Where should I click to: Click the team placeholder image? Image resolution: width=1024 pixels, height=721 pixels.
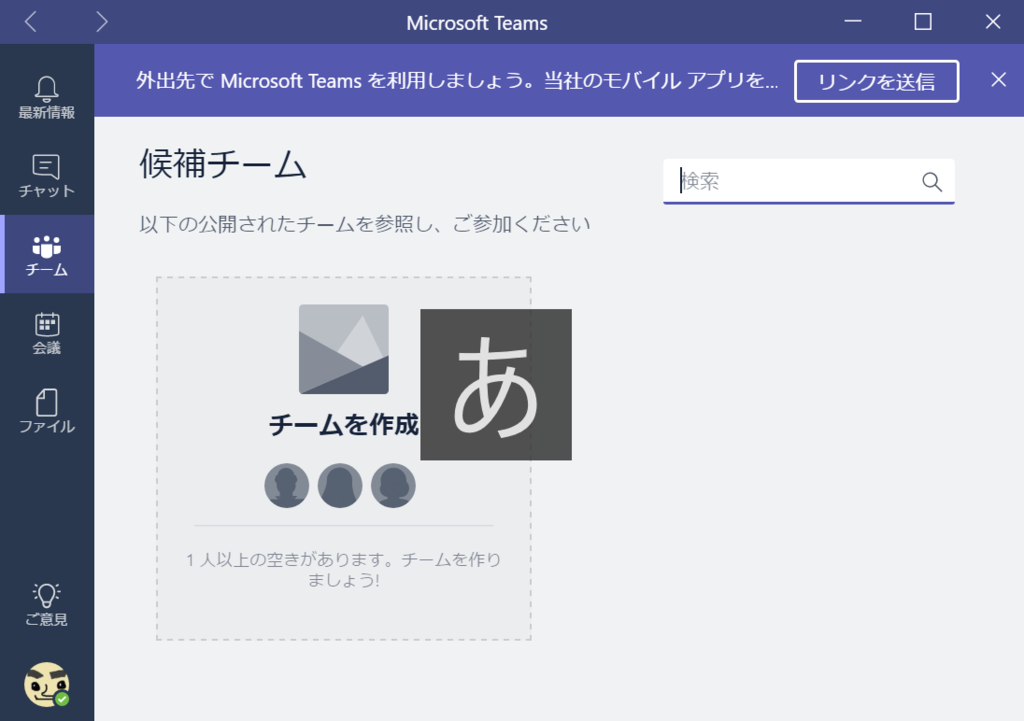[344, 349]
